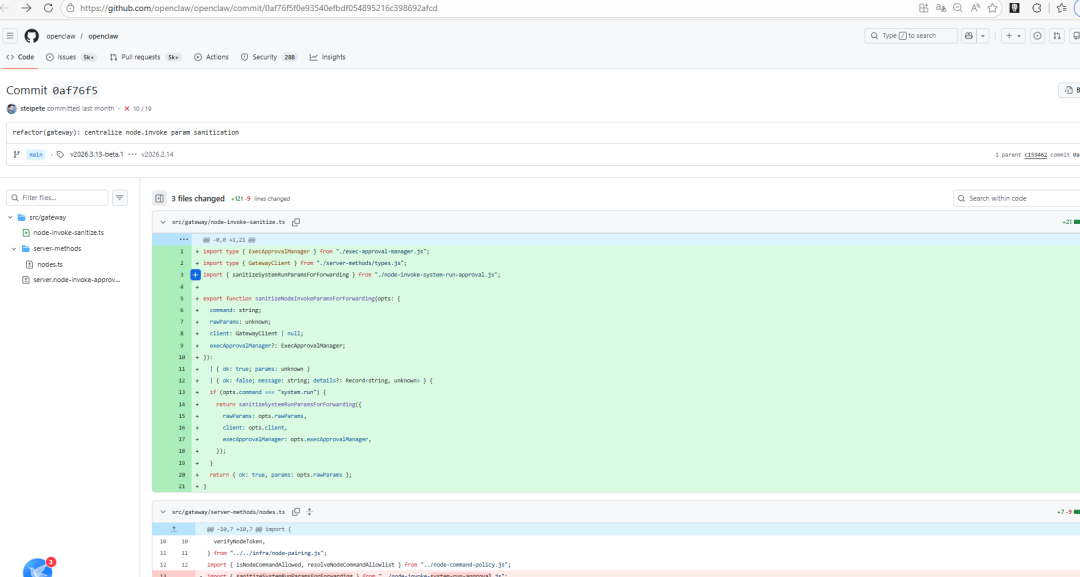The width and height of the screenshot is (1080, 577).
Task: Collapse the node-invoke-sanitize.ts diff
Action: coord(162,222)
